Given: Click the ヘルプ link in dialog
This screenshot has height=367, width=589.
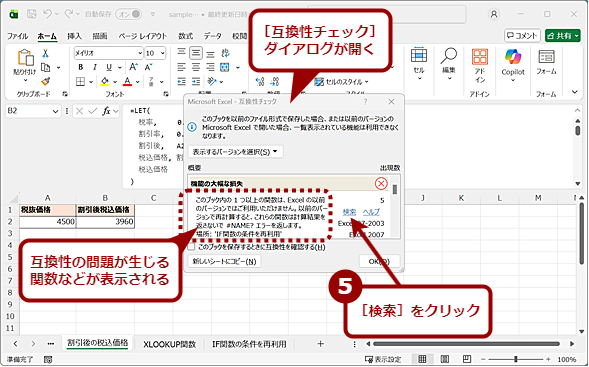Looking at the screenshot, I should [x=371, y=212].
